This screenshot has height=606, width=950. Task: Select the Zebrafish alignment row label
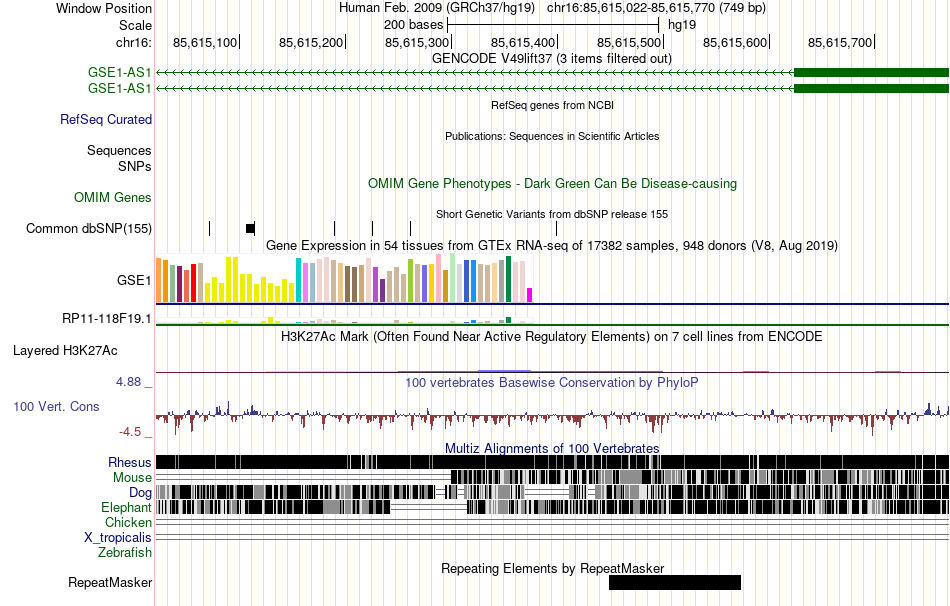click(125, 553)
